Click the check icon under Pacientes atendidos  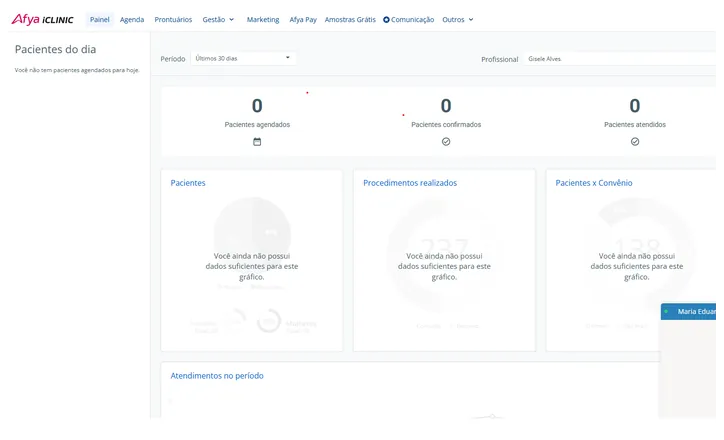click(635, 142)
